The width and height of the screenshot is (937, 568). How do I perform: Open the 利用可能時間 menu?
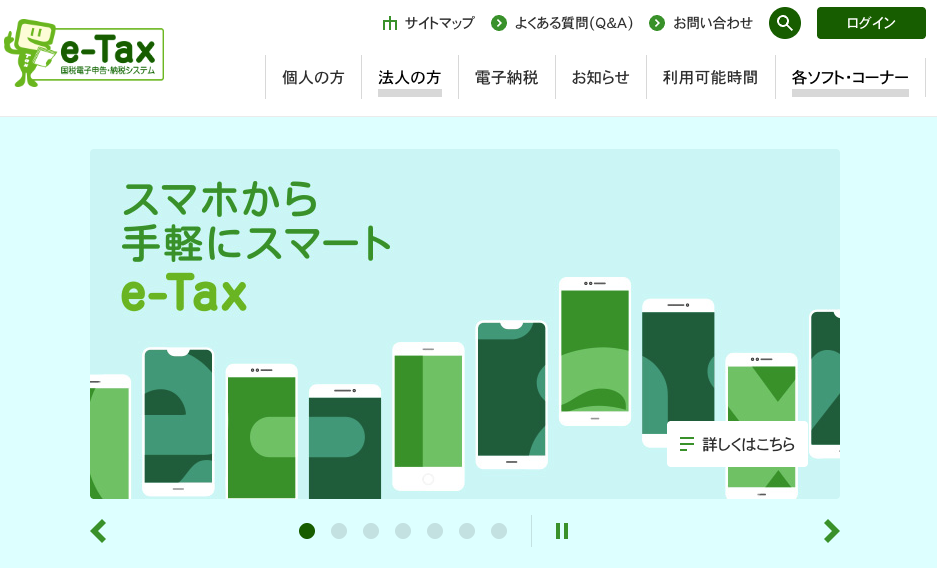click(711, 78)
